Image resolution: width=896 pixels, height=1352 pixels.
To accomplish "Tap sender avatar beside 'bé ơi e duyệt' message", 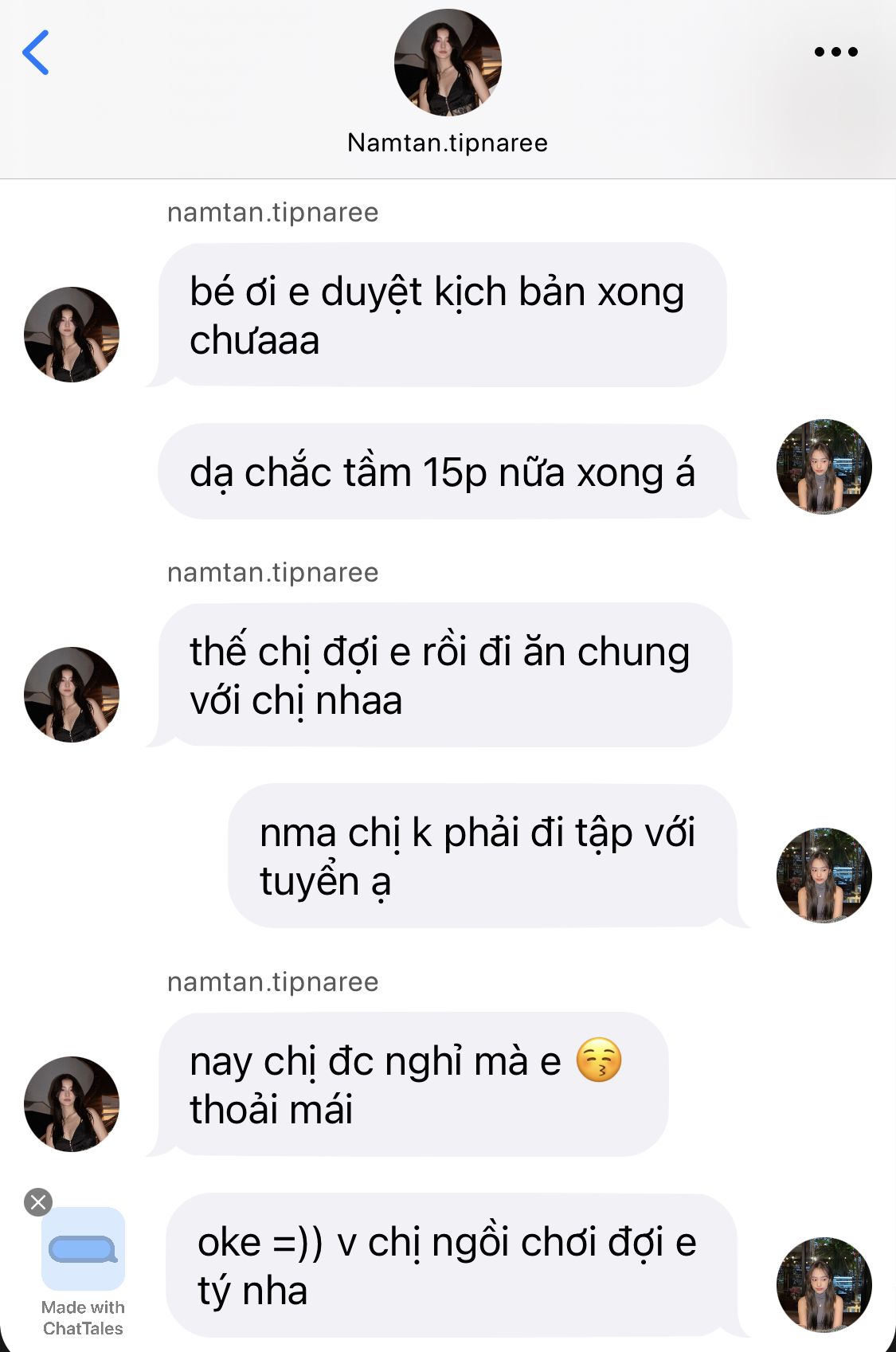I will tap(72, 335).
